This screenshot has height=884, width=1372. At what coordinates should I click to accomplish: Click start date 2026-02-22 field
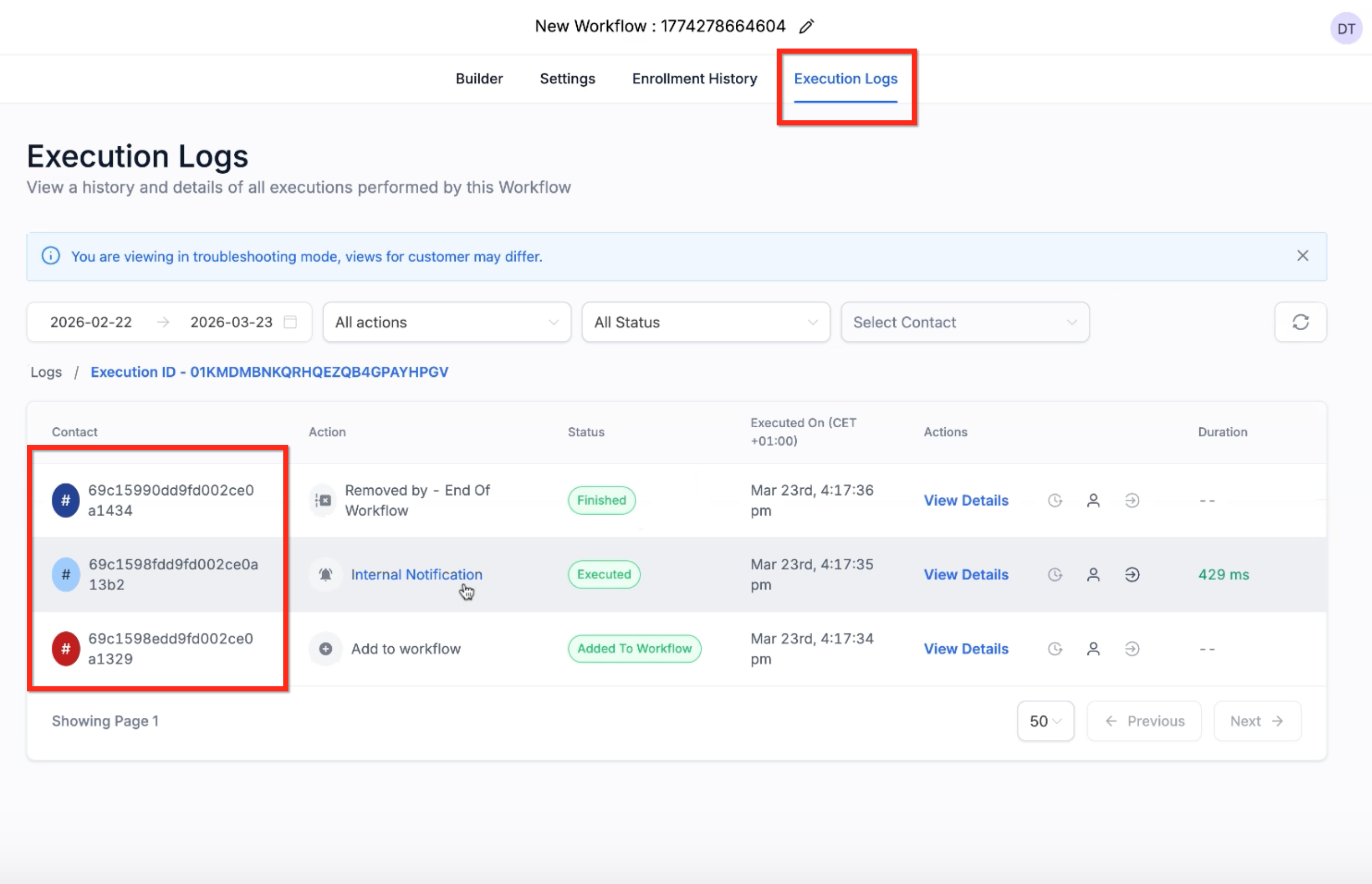tap(90, 322)
